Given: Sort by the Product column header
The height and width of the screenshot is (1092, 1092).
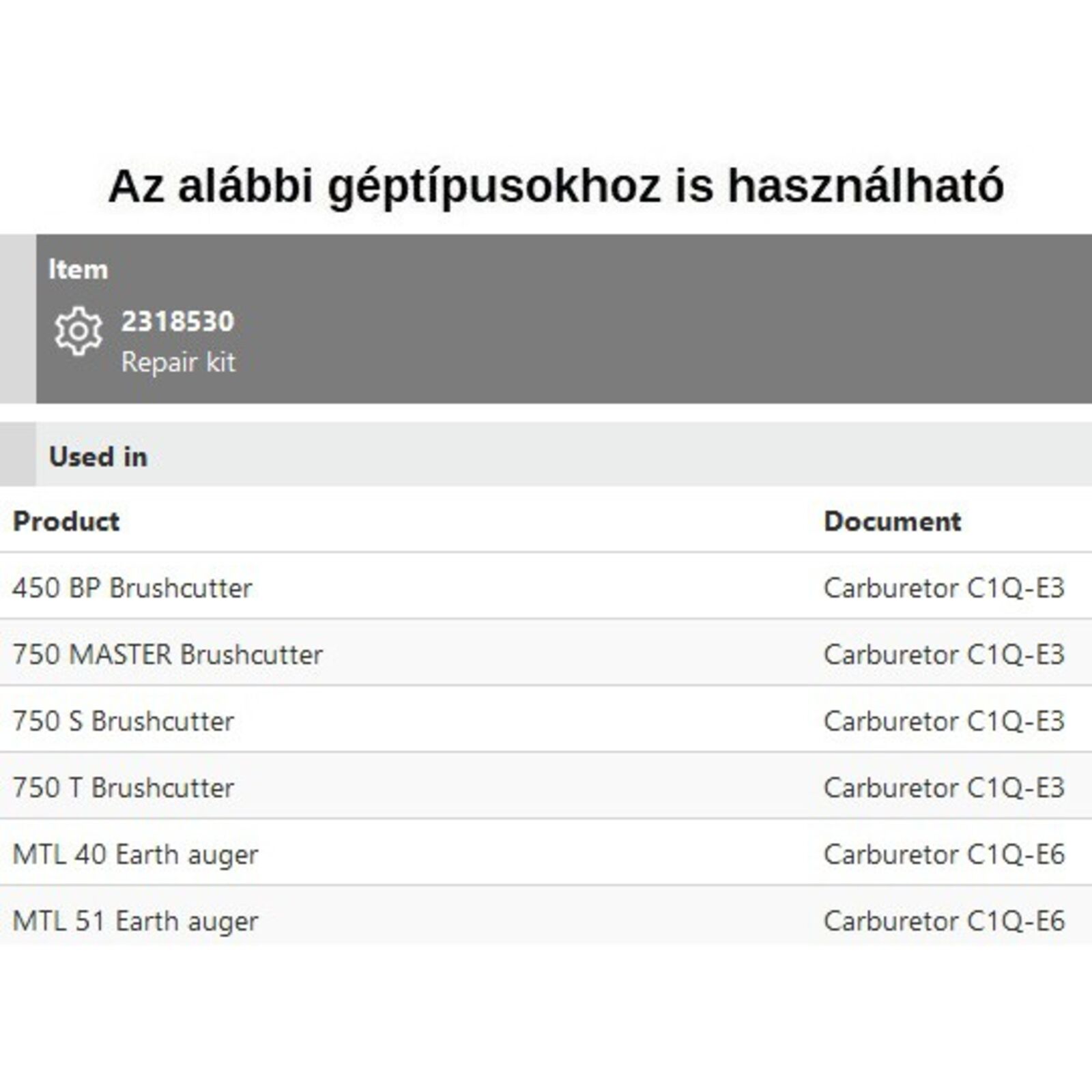Looking at the screenshot, I should point(66,521).
